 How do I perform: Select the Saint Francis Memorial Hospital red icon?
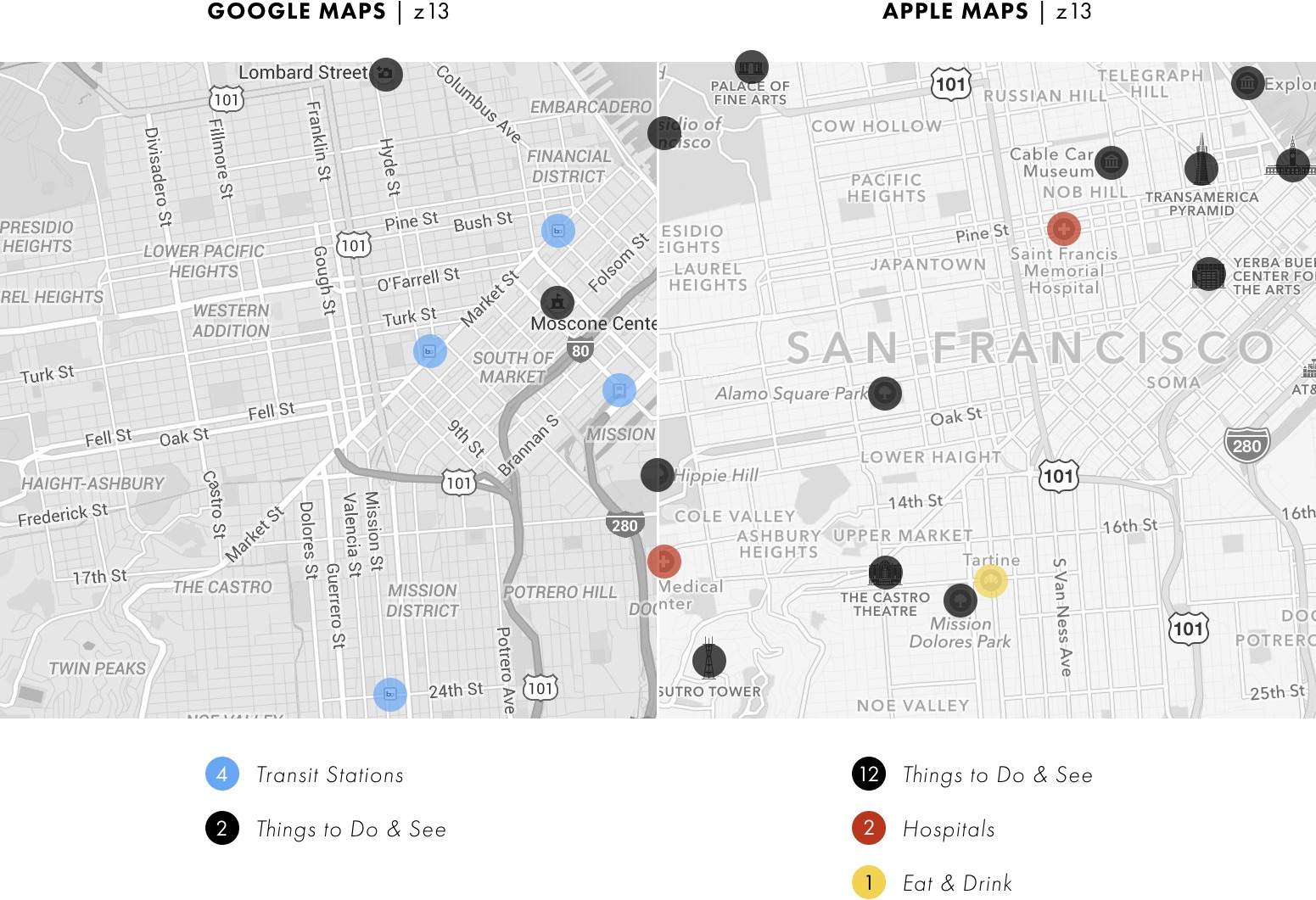tap(1063, 228)
